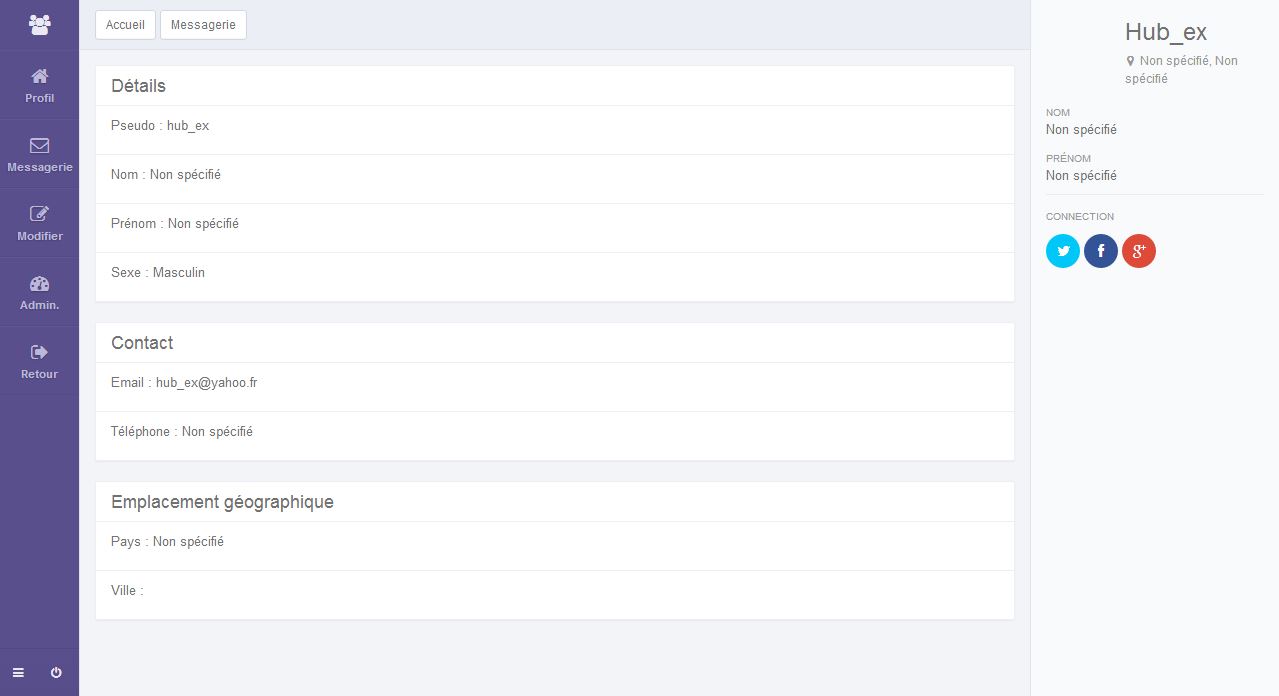1279x696 pixels.
Task: Open the Admin. dashboard icon
Action: coord(39,283)
